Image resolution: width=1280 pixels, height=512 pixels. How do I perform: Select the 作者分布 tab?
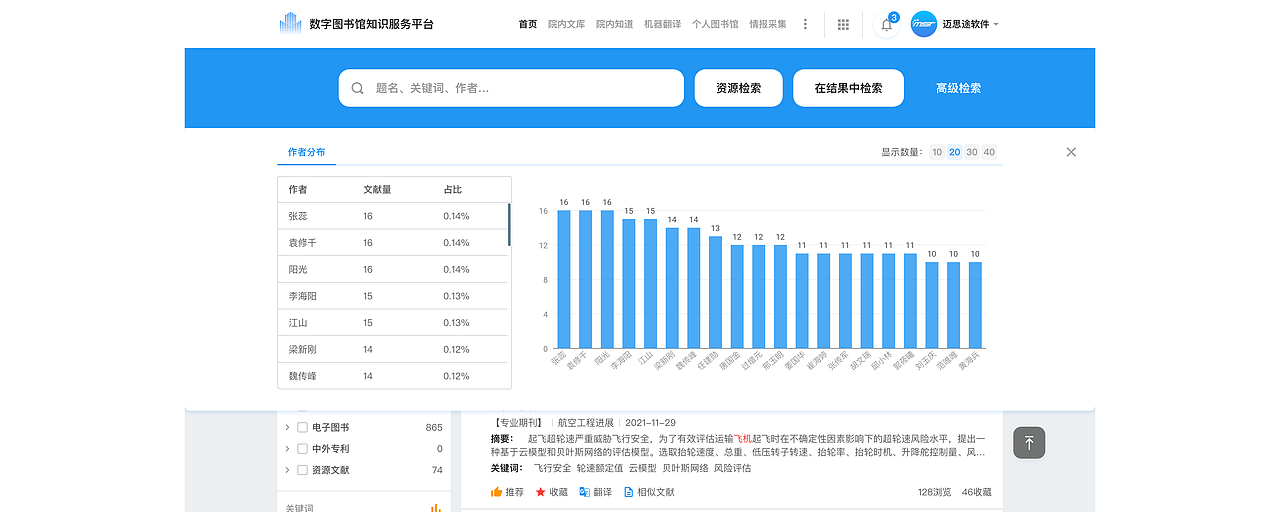point(307,152)
